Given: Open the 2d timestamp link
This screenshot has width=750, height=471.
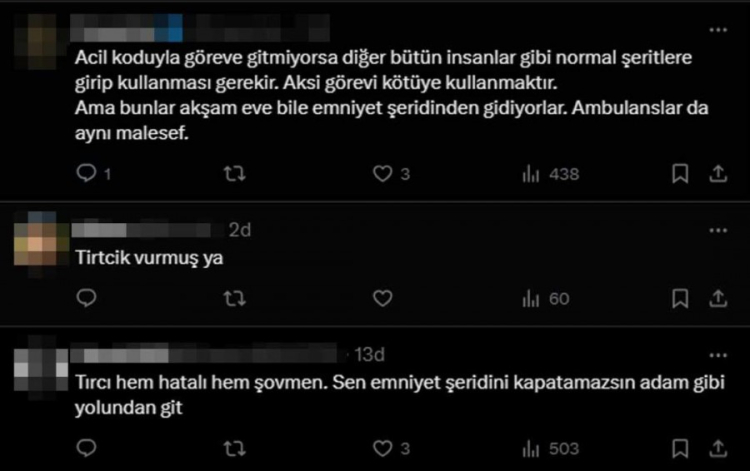Looking at the screenshot, I should (239, 231).
